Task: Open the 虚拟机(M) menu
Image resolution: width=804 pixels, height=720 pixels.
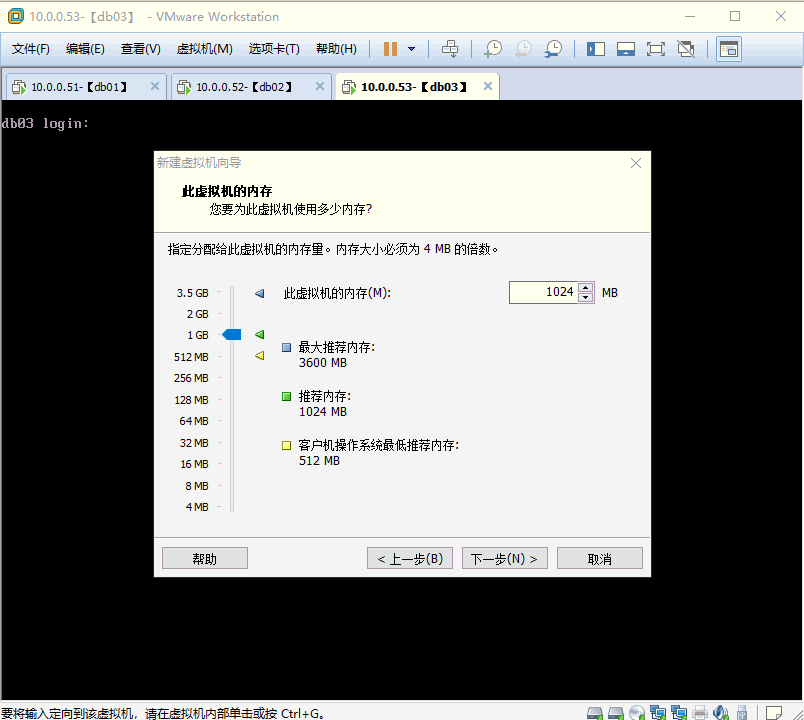Action: [204, 48]
